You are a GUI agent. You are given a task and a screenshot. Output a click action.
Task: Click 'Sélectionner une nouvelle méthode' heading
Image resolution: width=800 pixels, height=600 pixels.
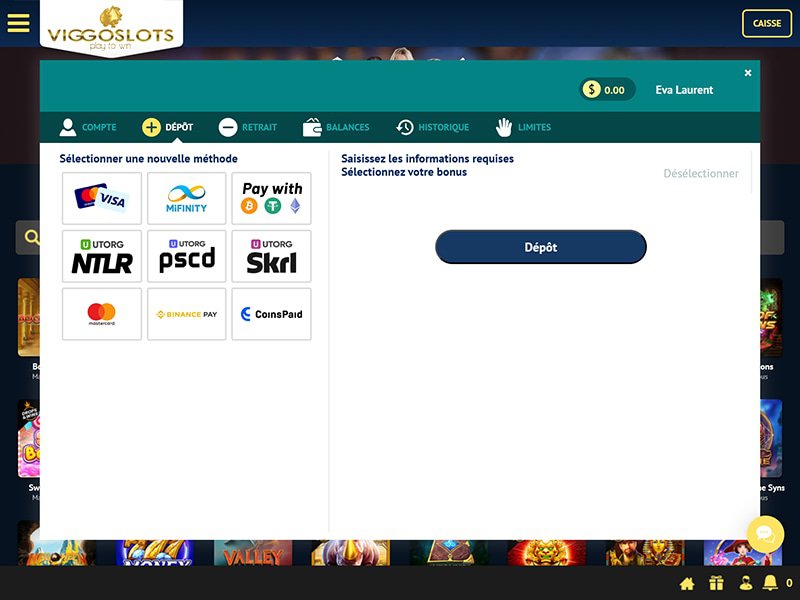[x=148, y=159]
